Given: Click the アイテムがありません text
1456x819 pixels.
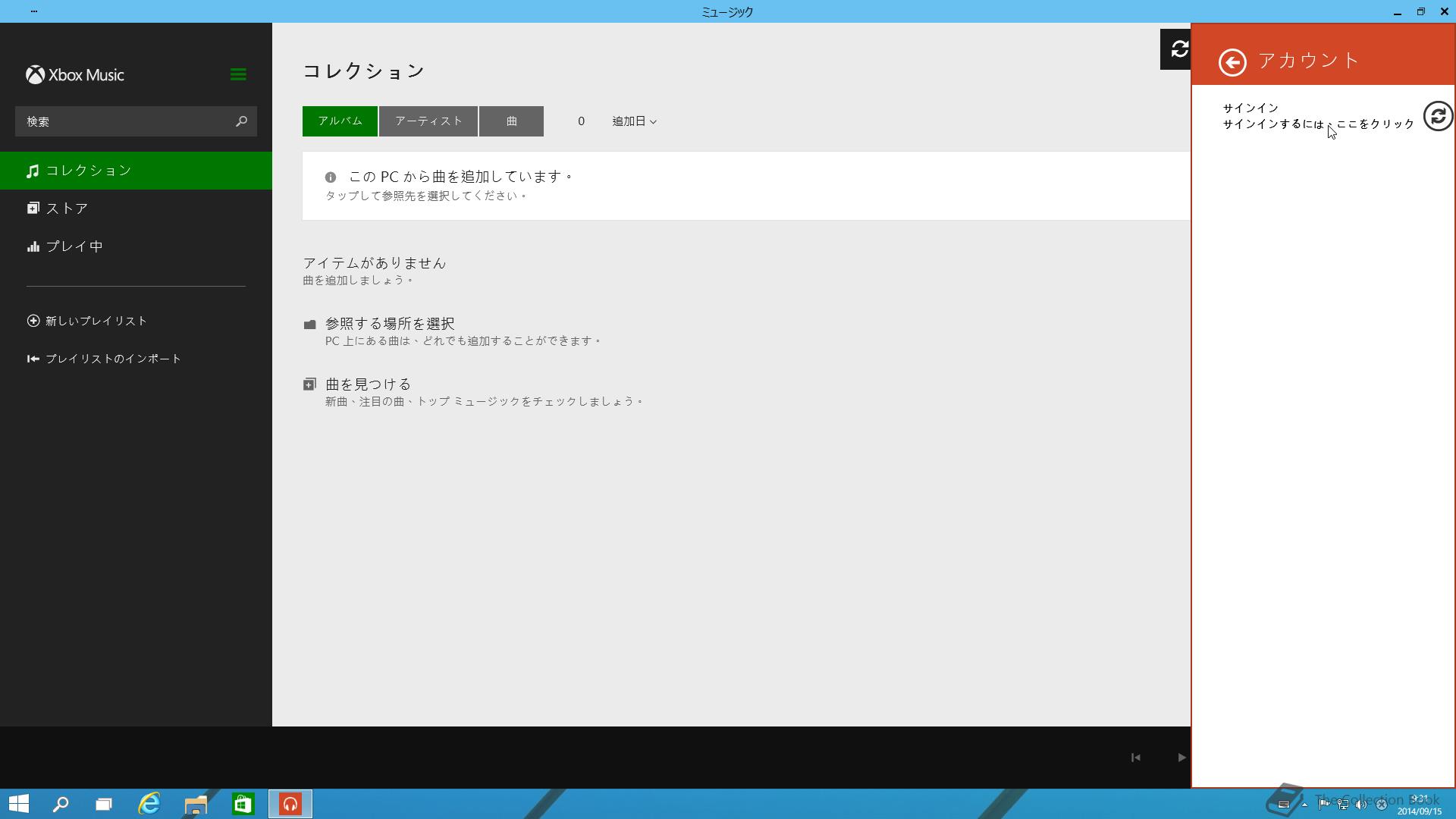Looking at the screenshot, I should click(375, 263).
